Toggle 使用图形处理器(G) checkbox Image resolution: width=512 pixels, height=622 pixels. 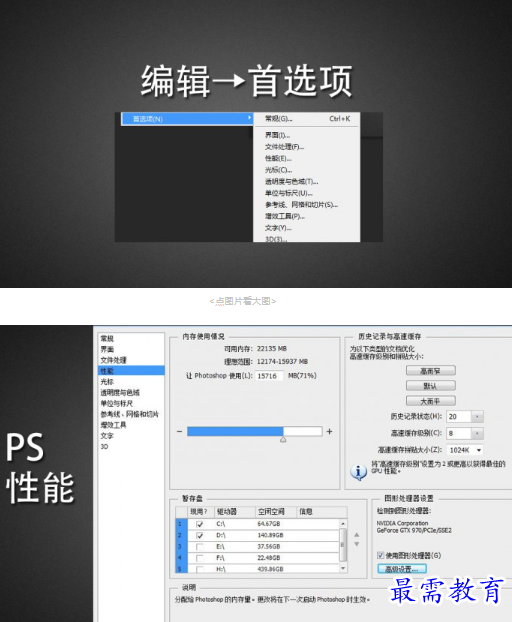[381, 555]
